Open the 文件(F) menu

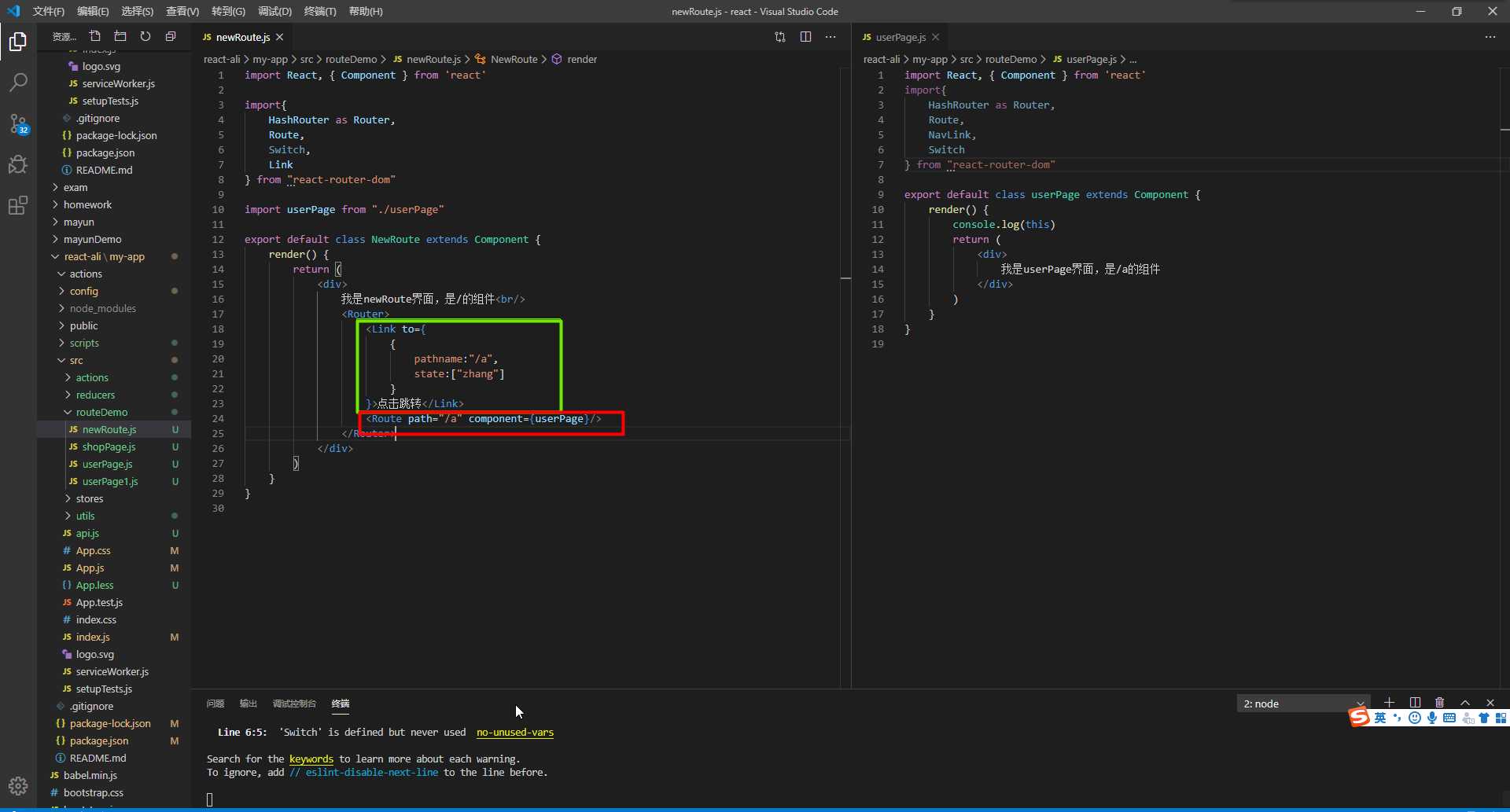49,11
